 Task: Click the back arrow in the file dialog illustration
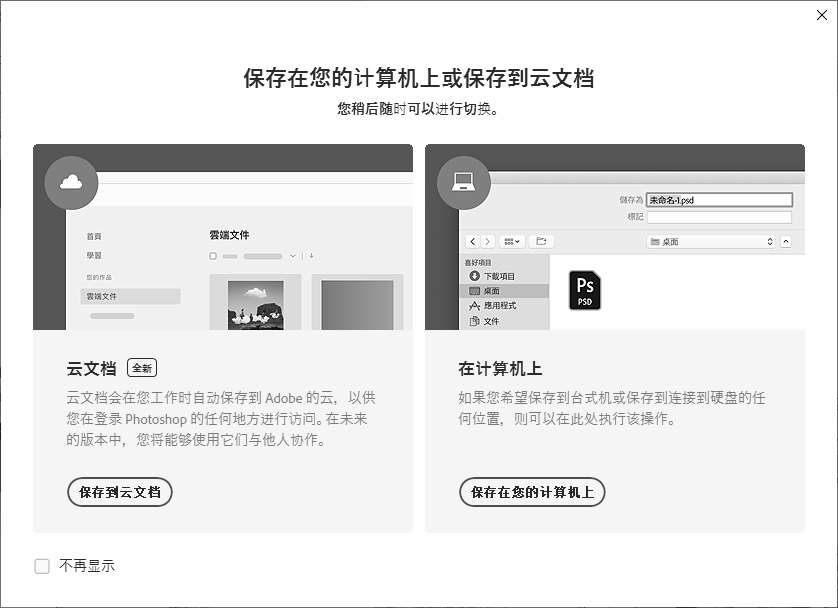pos(473,241)
